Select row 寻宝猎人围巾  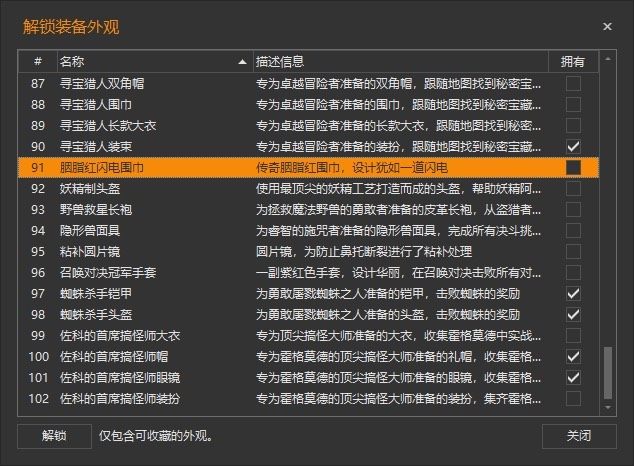[309, 105]
